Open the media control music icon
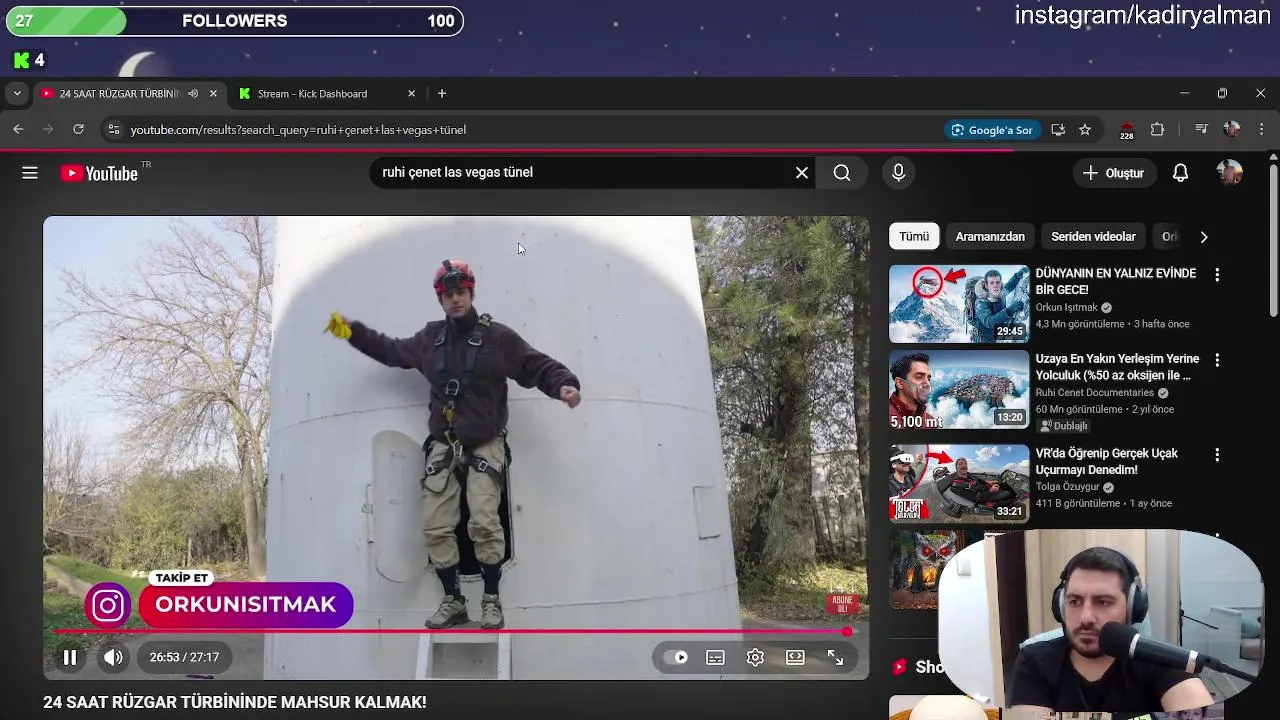The image size is (1280, 720). pyautogui.click(x=1201, y=130)
